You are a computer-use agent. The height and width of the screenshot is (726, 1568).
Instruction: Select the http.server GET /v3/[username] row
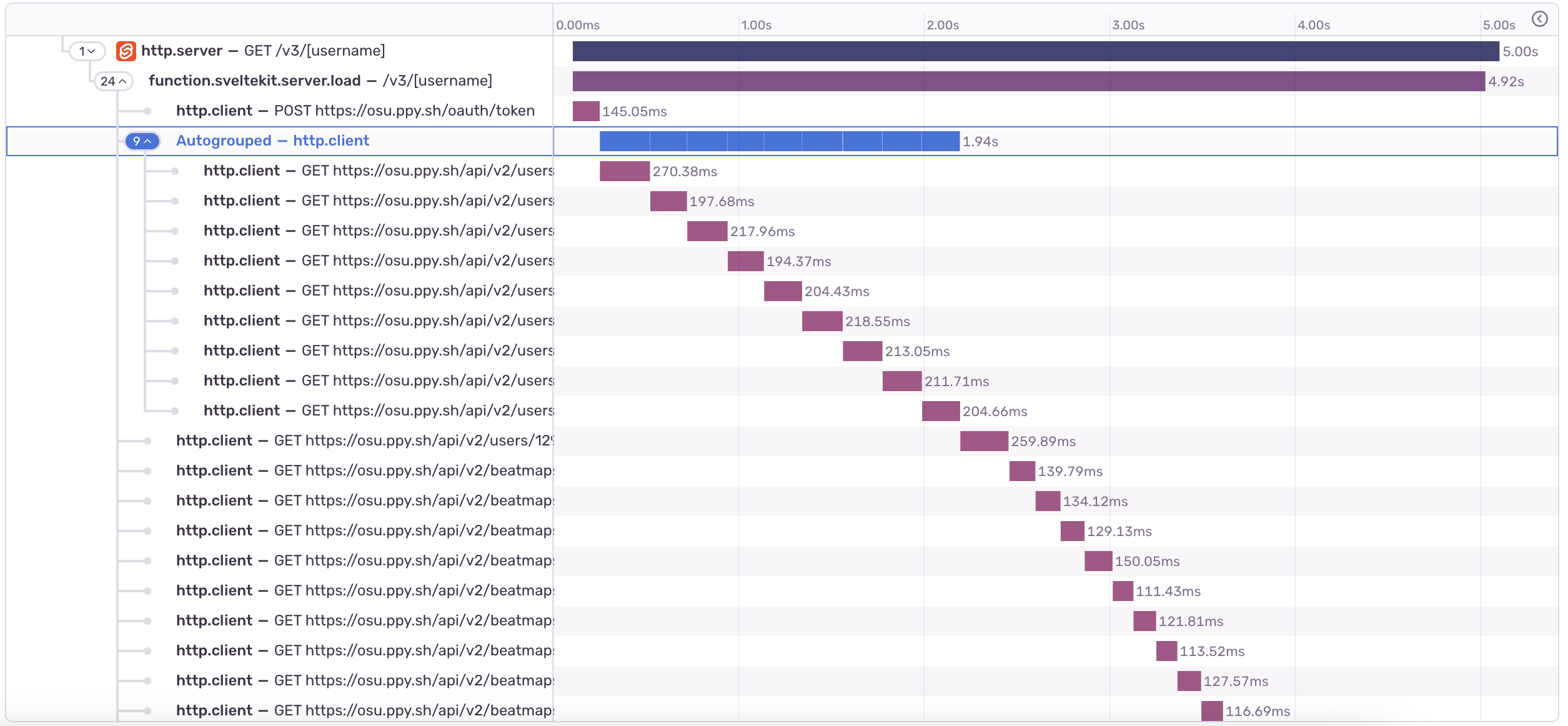click(782, 51)
